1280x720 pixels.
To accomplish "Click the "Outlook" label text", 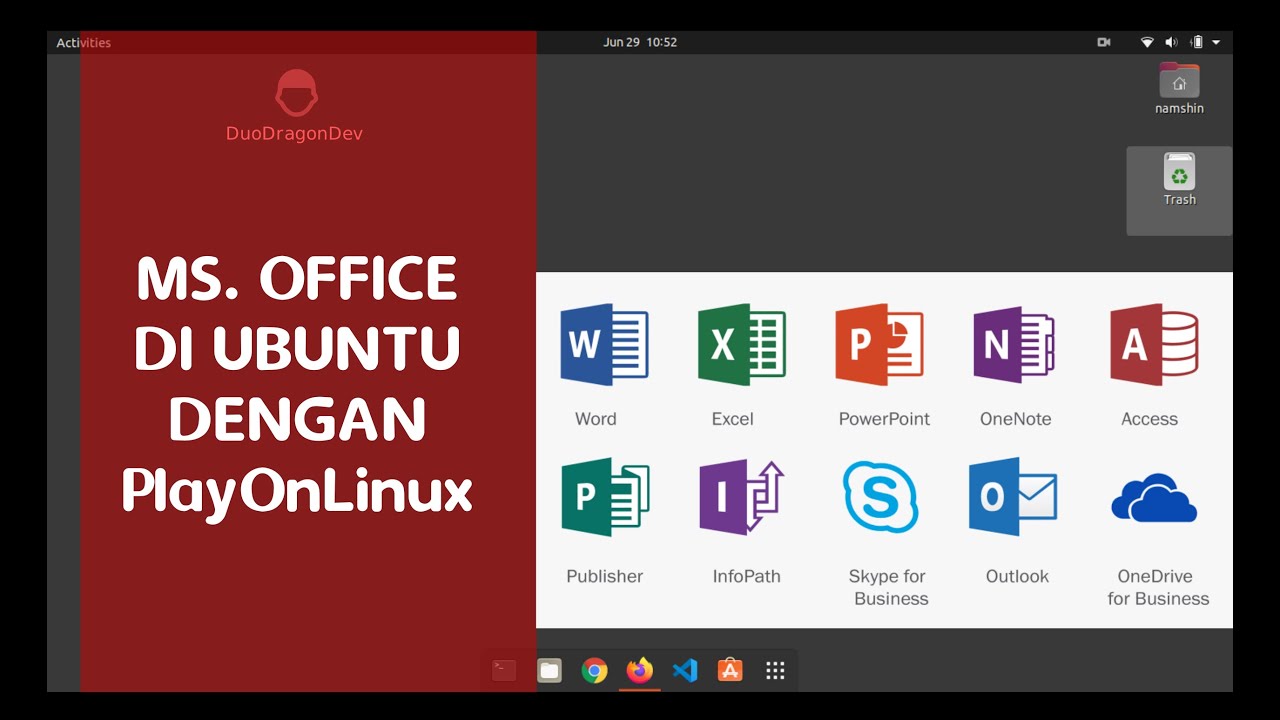I will pos(1017,576).
